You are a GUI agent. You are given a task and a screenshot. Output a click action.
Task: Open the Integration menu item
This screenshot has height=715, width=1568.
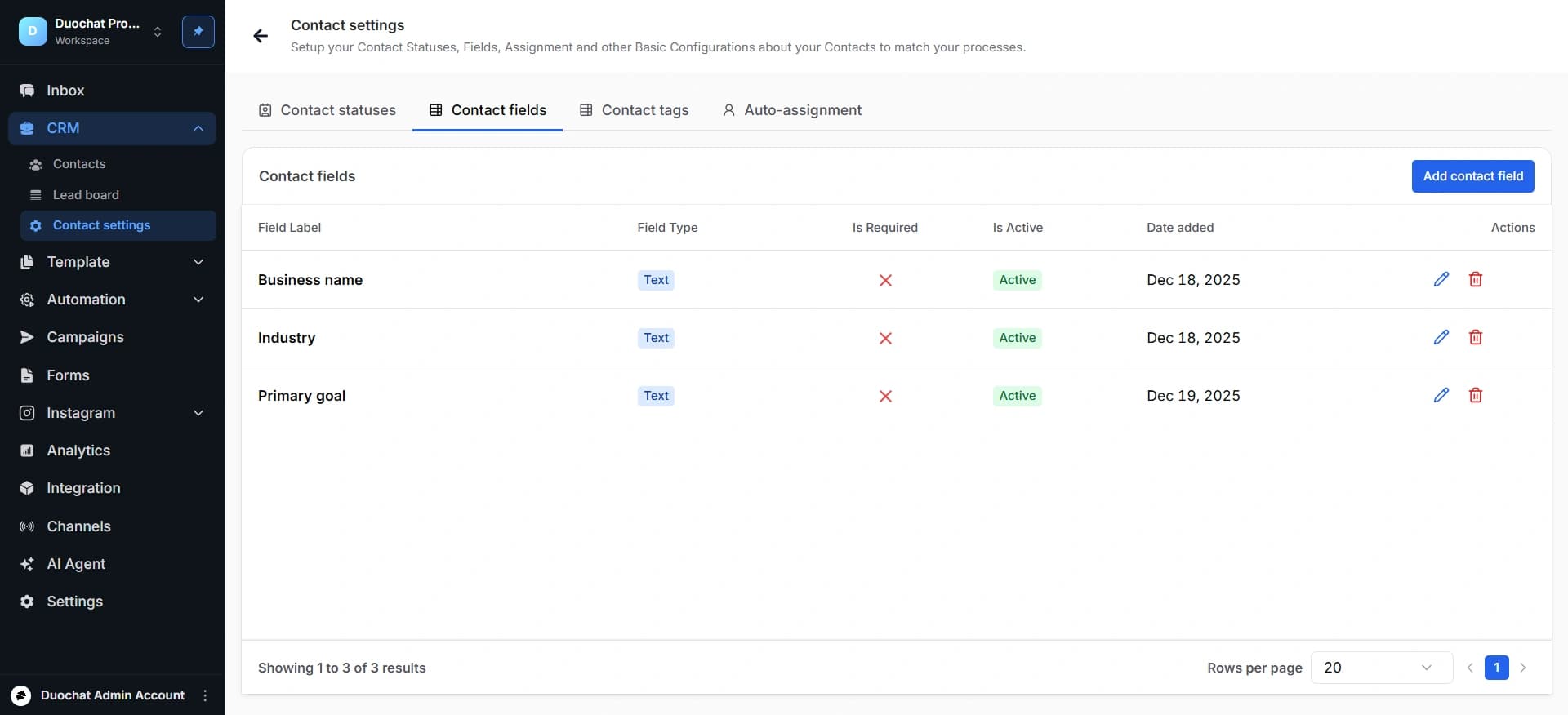coord(112,488)
